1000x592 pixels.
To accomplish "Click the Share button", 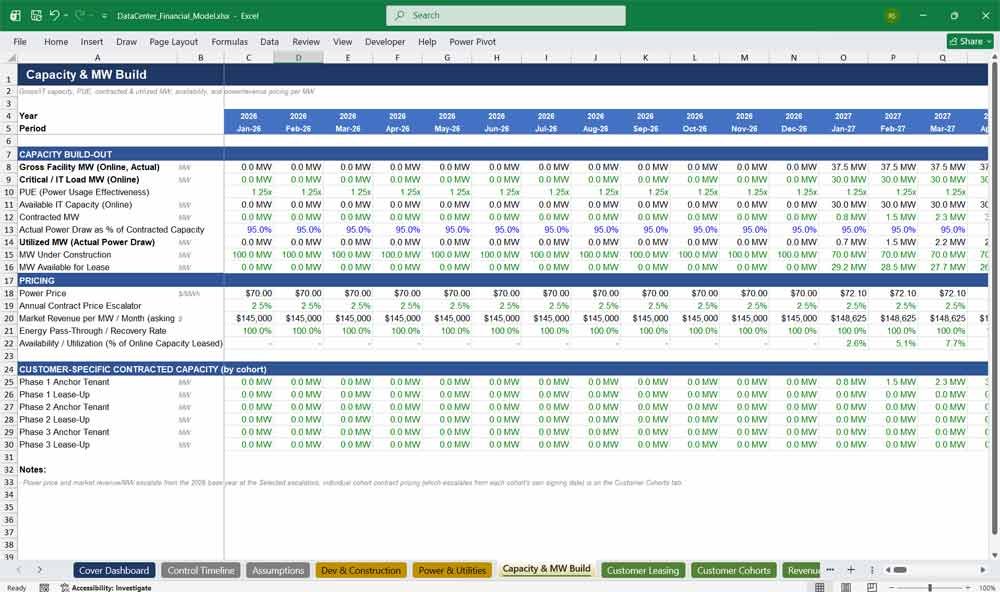I will point(970,41).
